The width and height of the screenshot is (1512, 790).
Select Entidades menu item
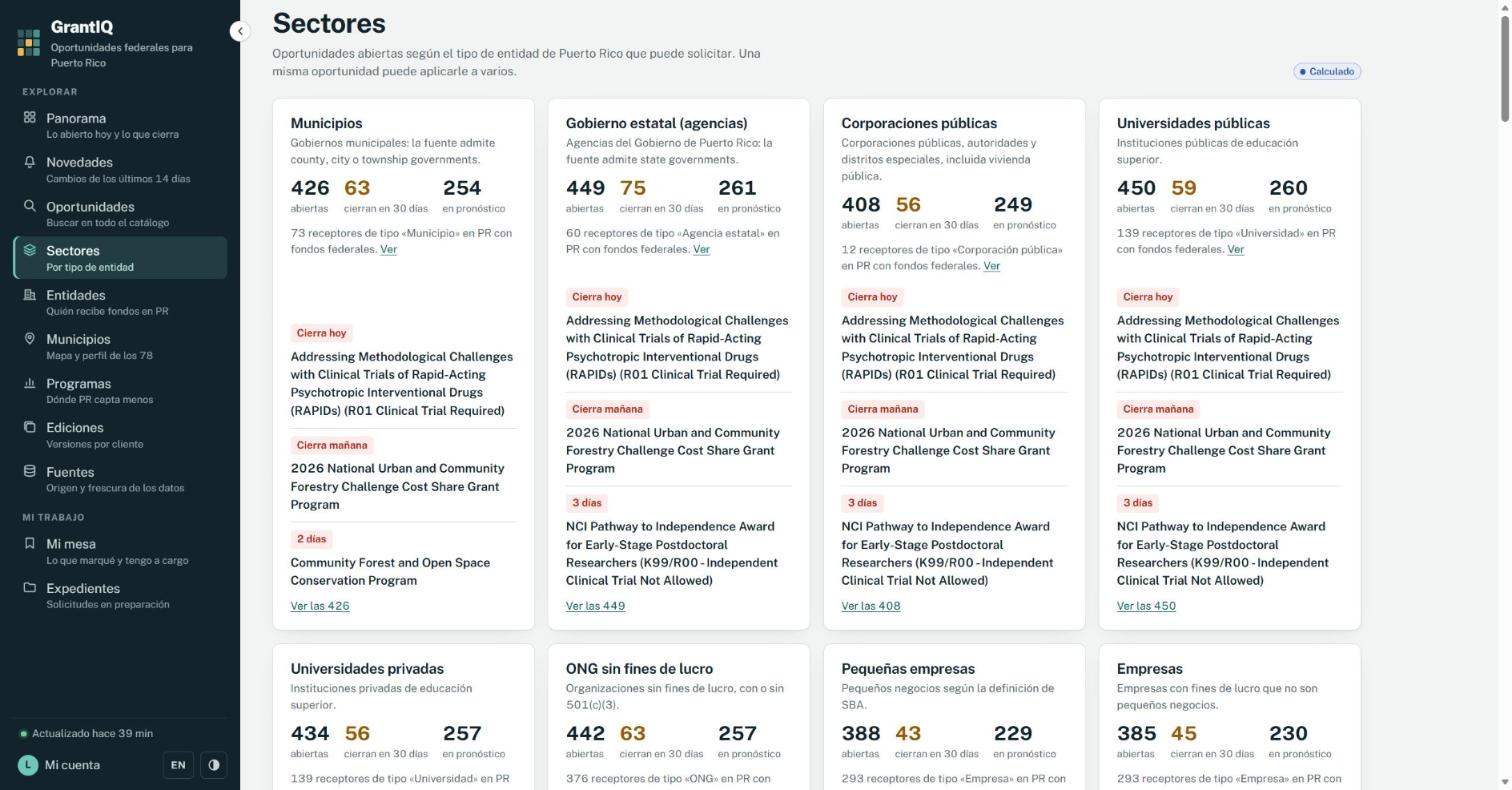(120, 302)
